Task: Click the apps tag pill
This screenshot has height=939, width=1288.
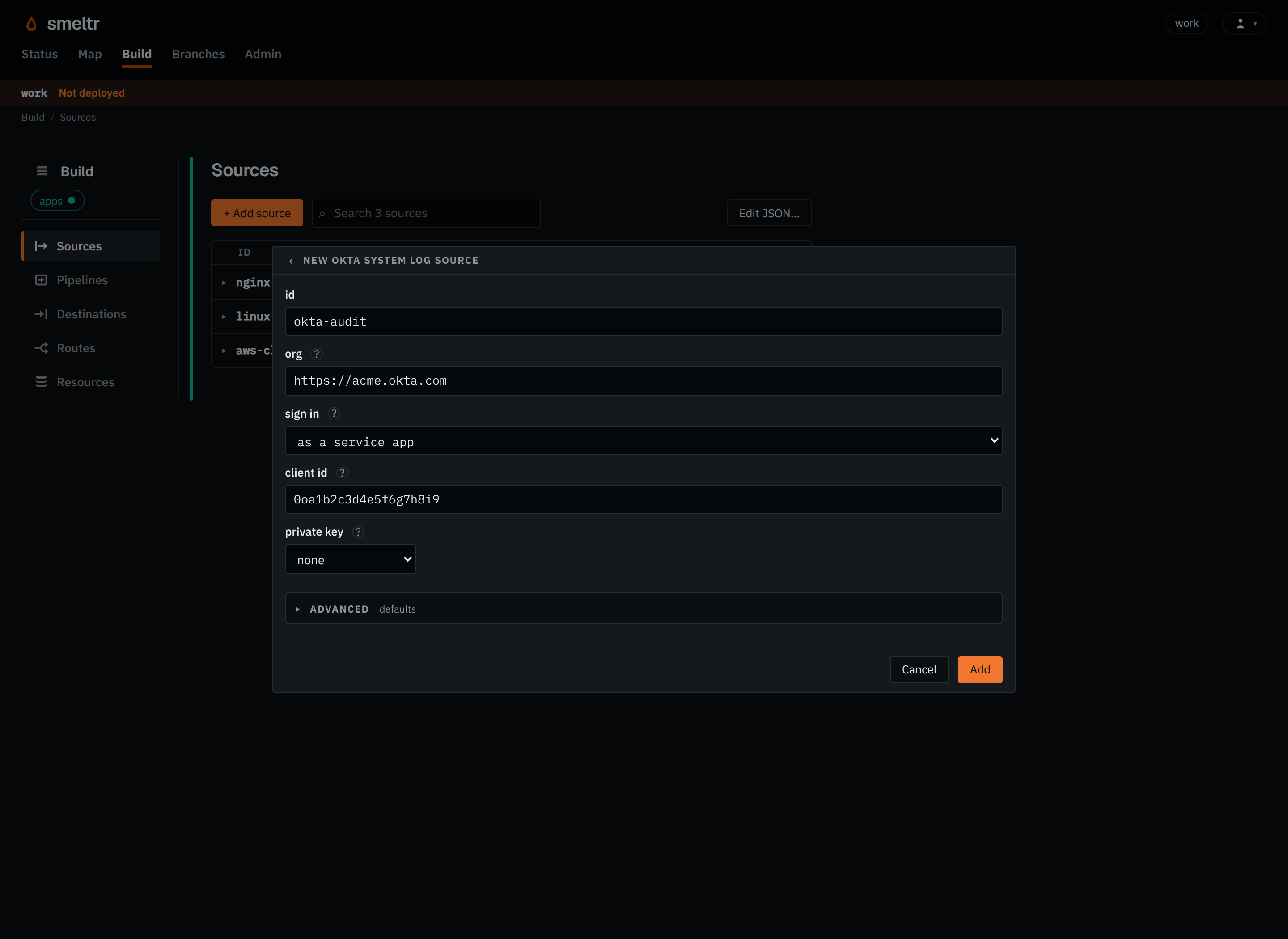Action: point(57,201)
